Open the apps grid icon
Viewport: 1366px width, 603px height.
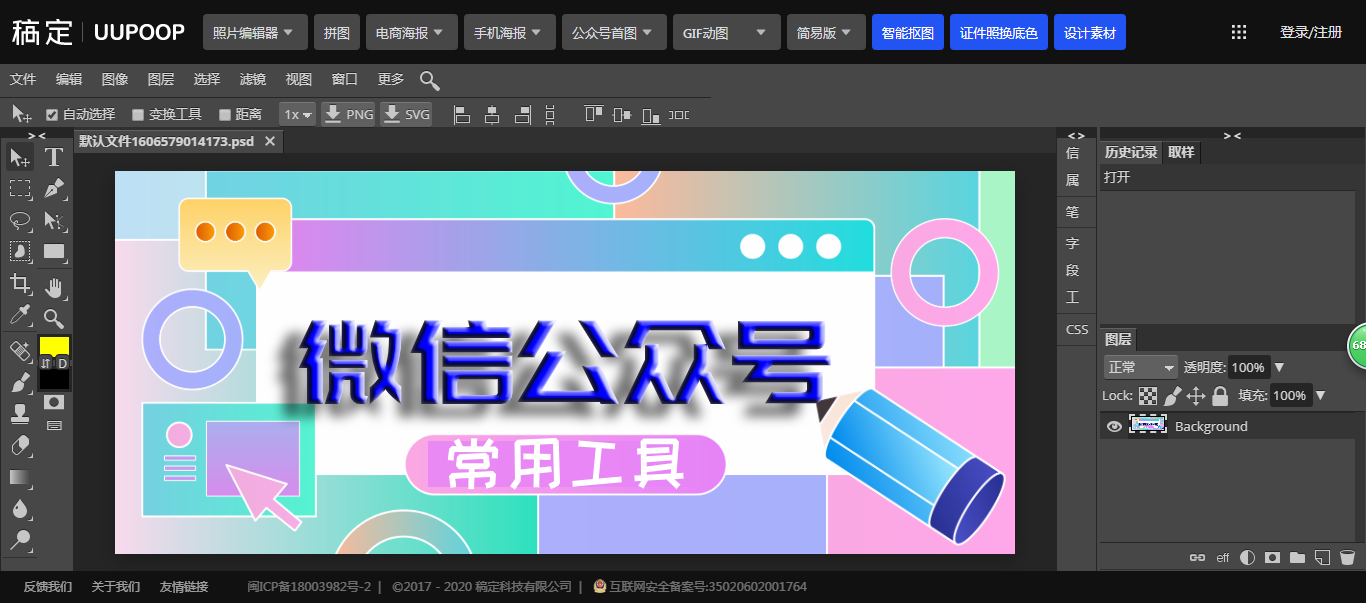1239,32
